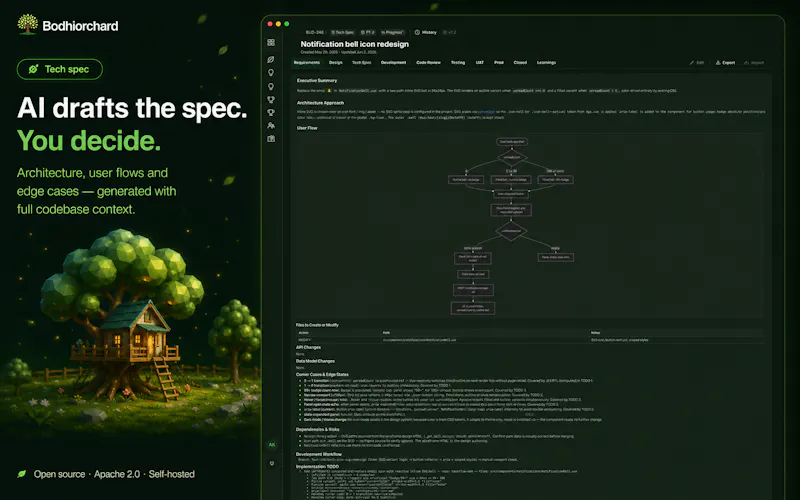The height and width of the screenshot is (500, 800).
Task: Switch to the Design tab
Action: tap(336, 63)
